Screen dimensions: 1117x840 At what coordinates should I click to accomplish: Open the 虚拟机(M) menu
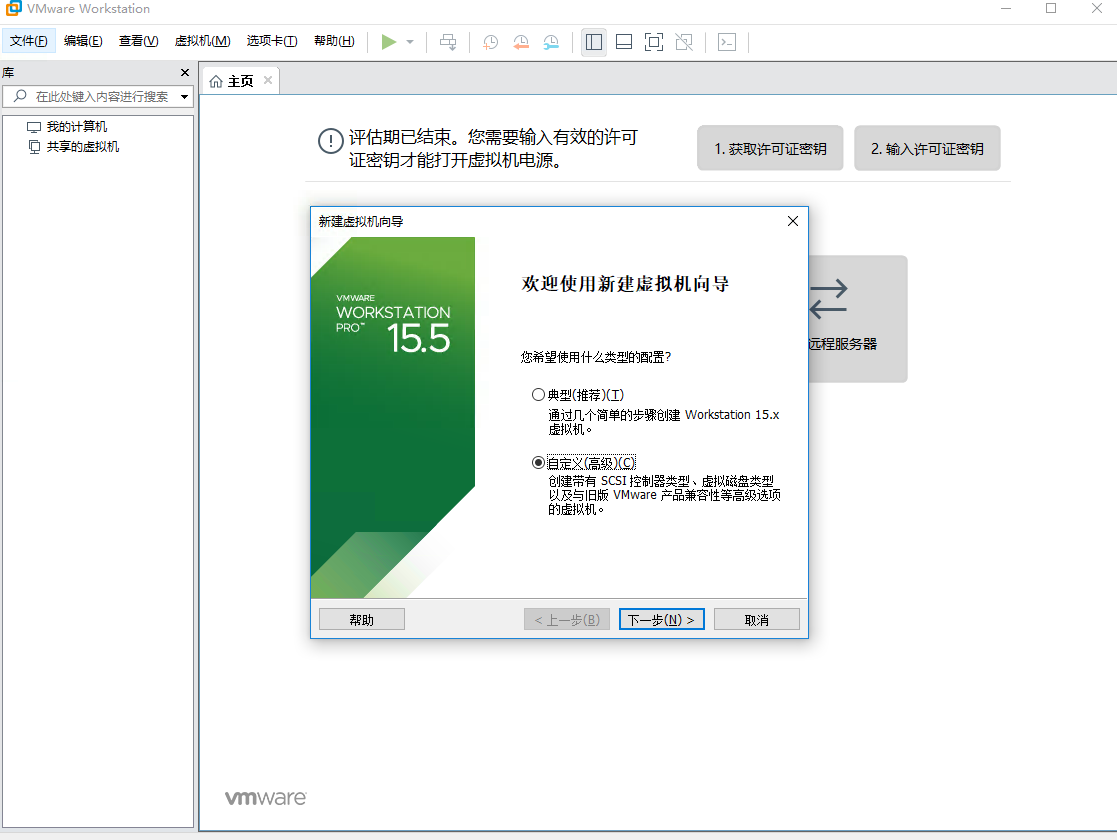[202, 41]
